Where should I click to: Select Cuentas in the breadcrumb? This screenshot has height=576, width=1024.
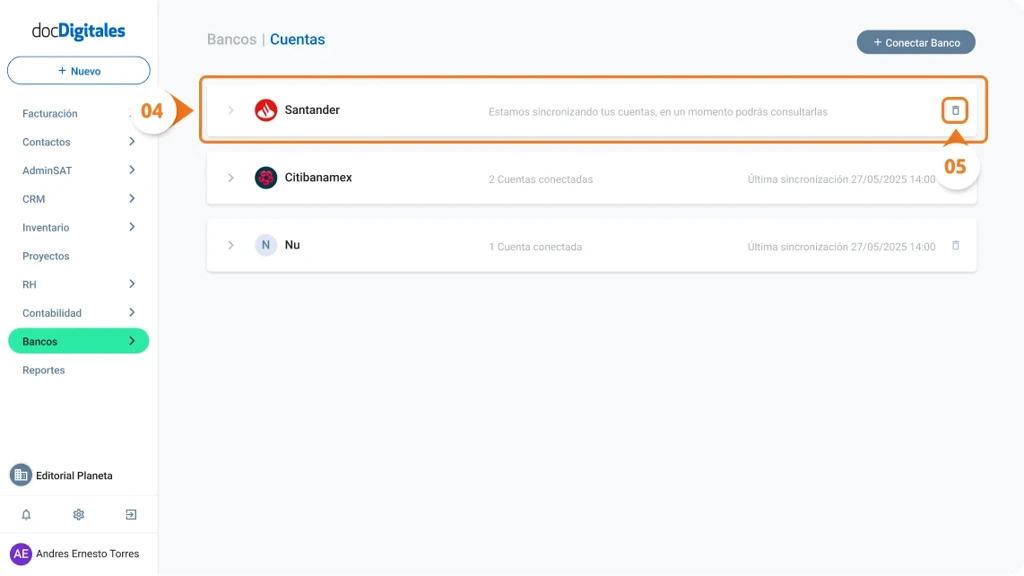[297, 39]
